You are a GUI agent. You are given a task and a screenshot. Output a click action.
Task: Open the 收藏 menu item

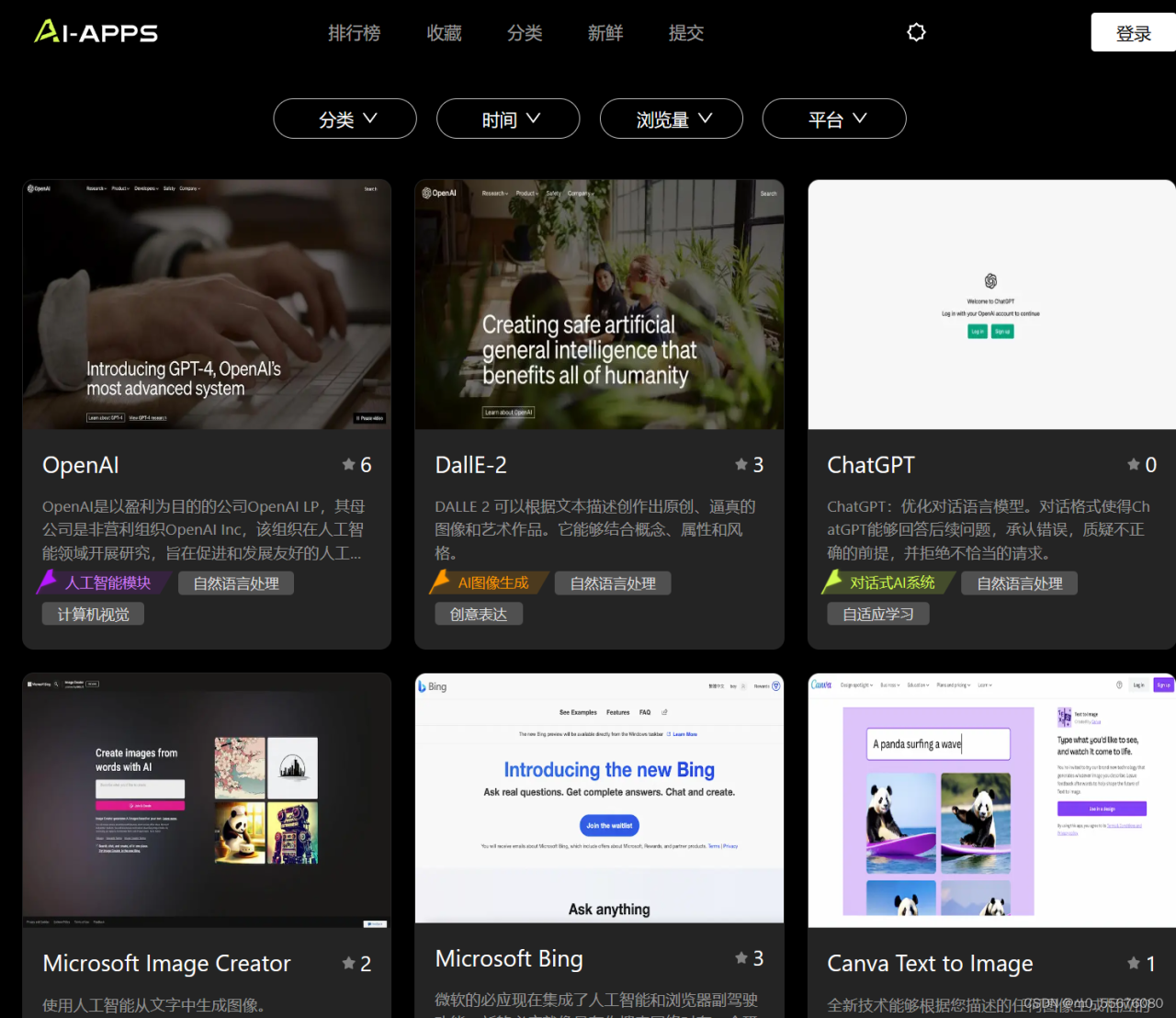pos(445,33)
